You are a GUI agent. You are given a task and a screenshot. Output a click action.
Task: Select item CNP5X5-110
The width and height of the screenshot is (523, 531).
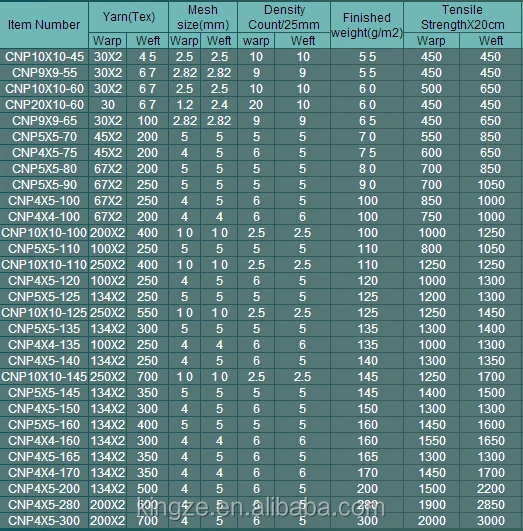tap(44, 249)
